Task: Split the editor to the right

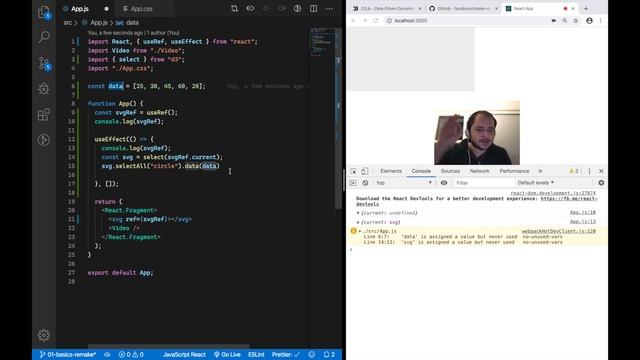Action: pyautogui.click(x=313, y=9)
